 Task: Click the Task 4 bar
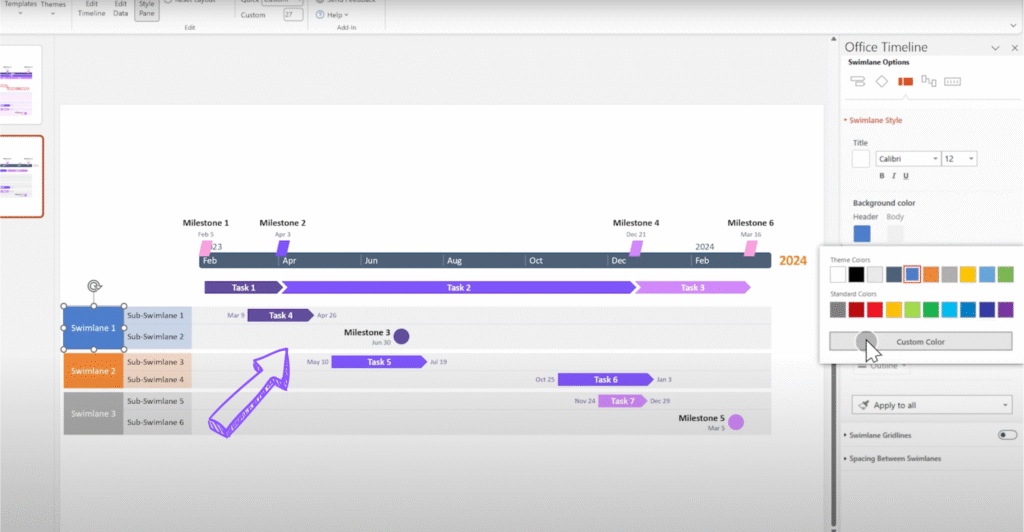281,315
